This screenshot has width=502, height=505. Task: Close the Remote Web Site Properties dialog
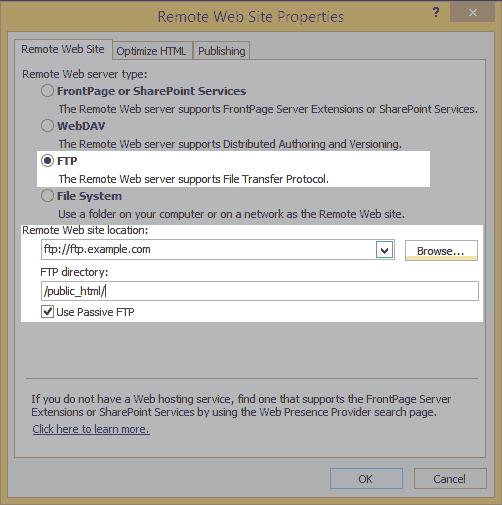click(472, 13)
